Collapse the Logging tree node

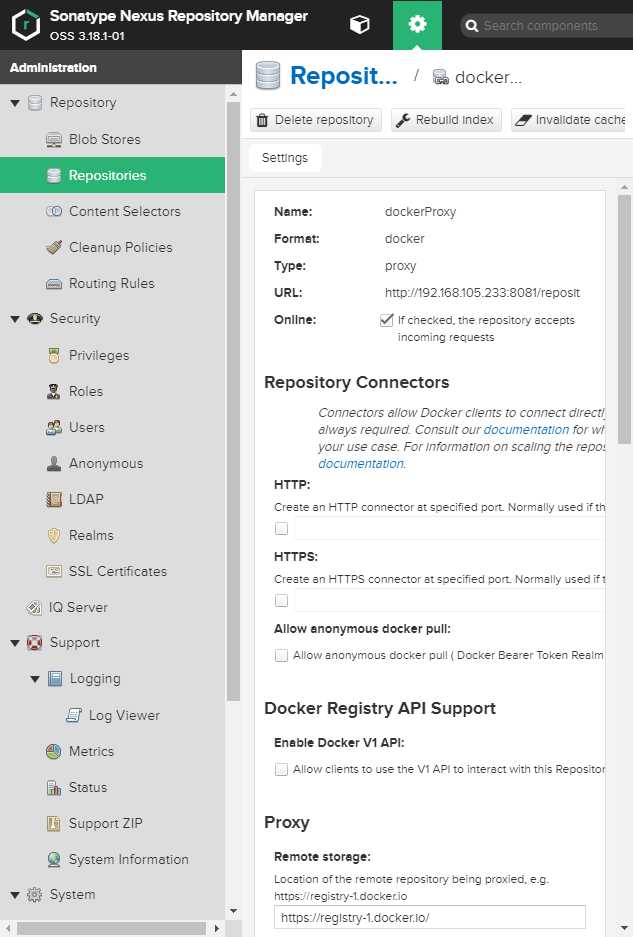coord(35,679)
